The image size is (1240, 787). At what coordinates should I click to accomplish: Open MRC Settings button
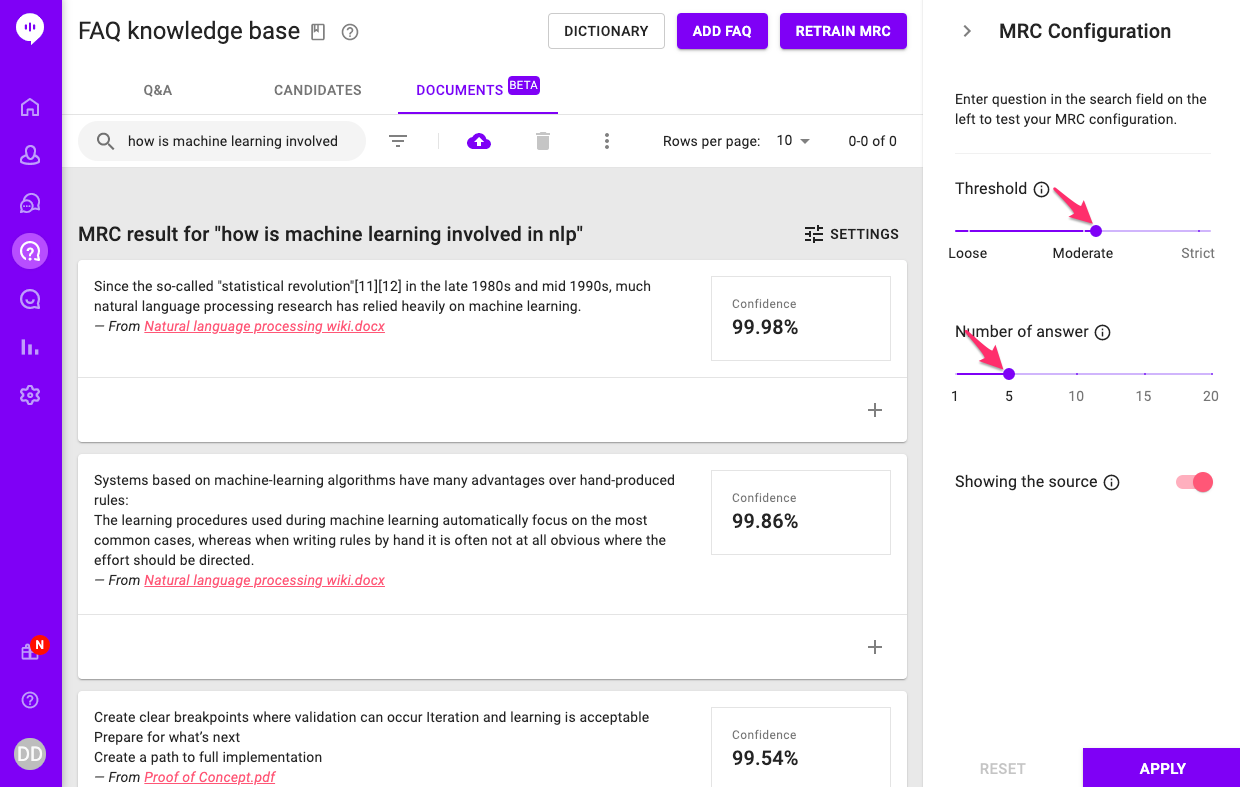click(x=851, y=234)
